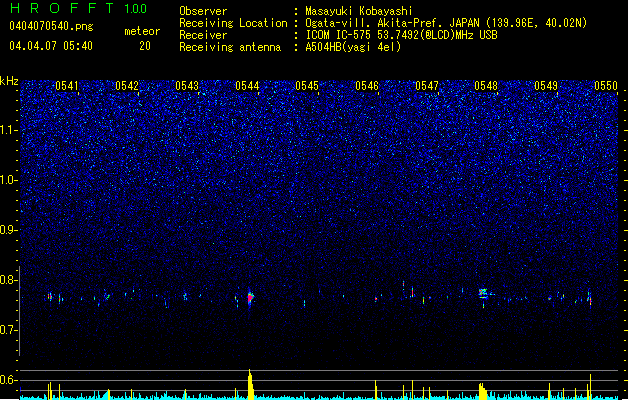
Task: Click the 0.6 kHz frequency label
Action: (8, 380)
